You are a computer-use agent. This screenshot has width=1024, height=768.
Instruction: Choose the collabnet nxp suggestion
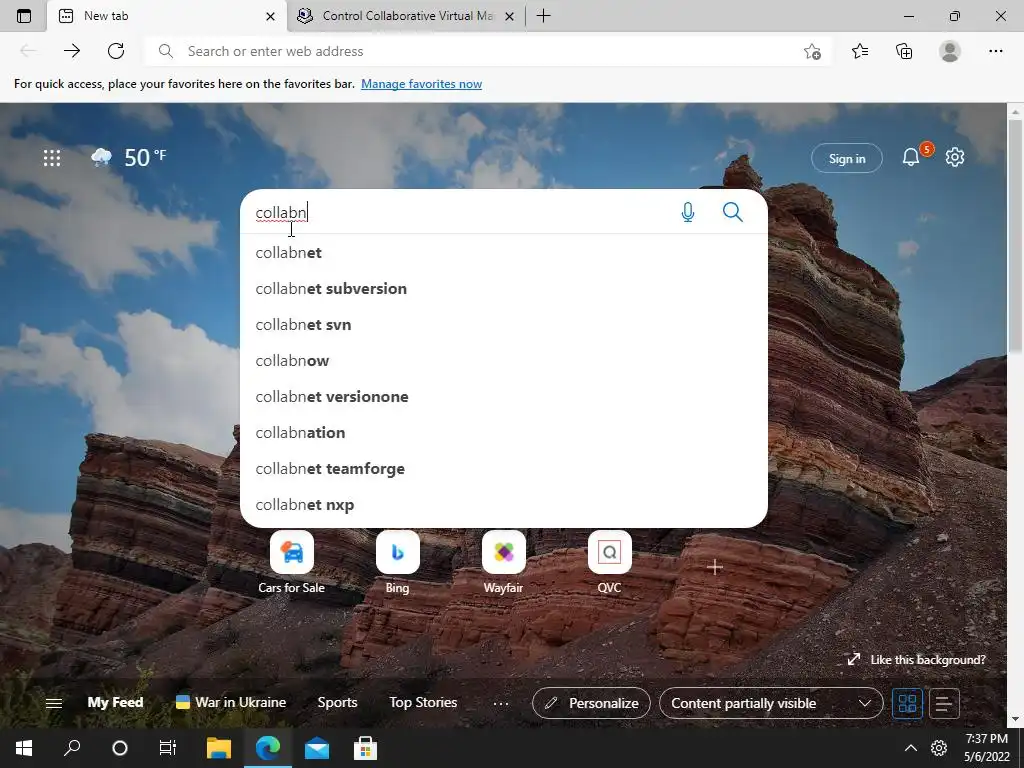click(504, 505)
